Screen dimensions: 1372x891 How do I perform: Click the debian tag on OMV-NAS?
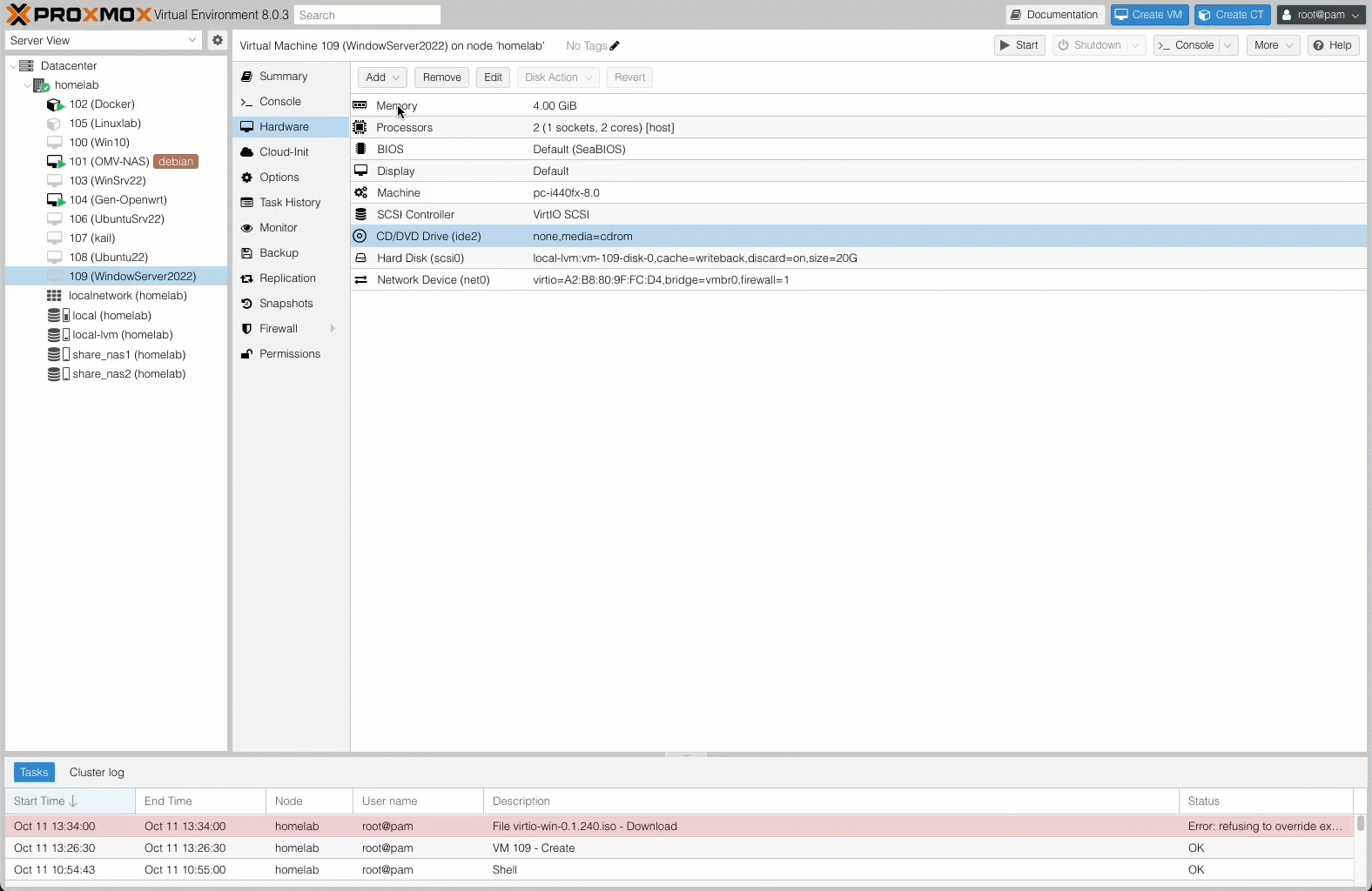click(x=176, y=162)
